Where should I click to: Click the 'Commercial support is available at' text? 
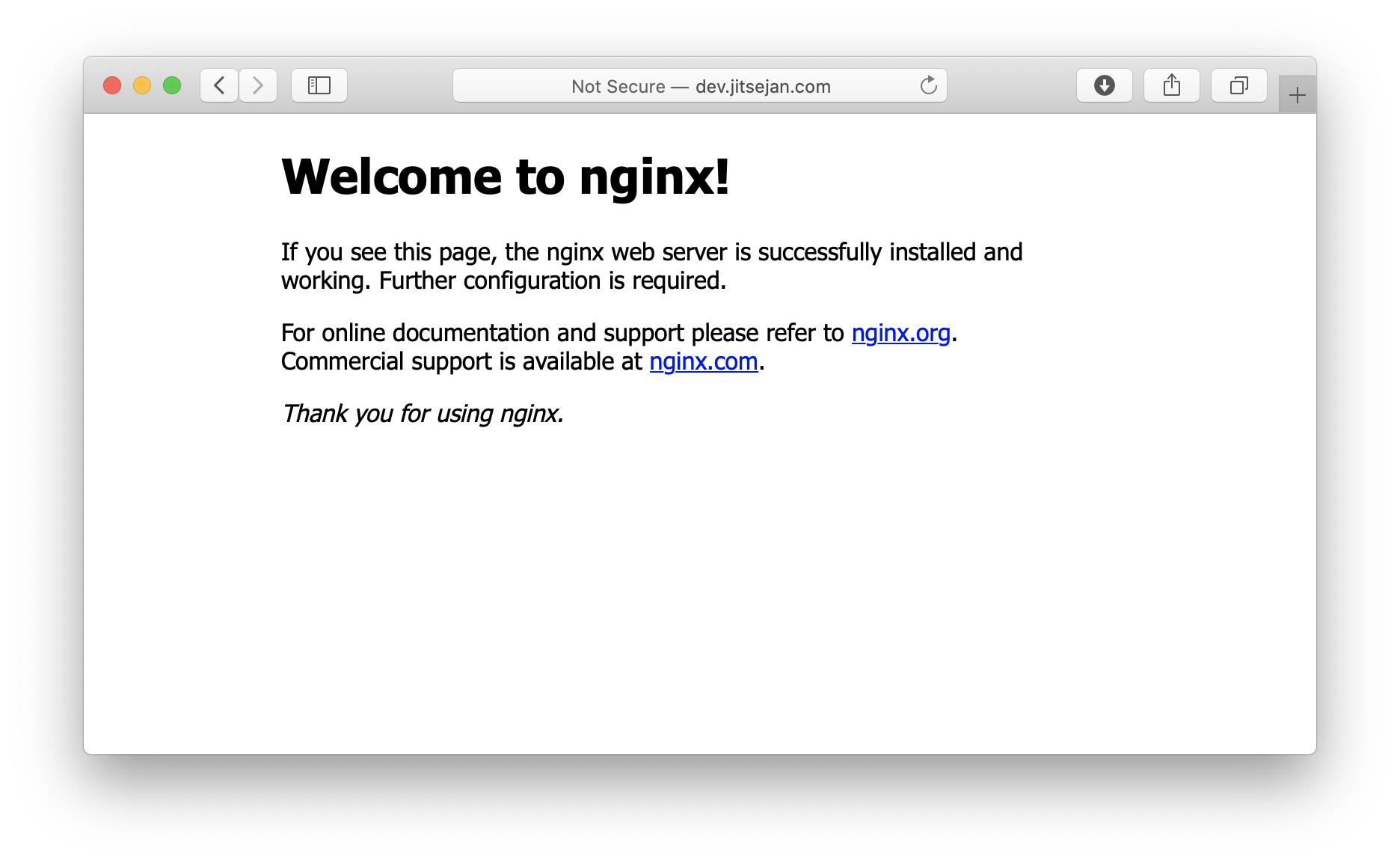point(461,361)
